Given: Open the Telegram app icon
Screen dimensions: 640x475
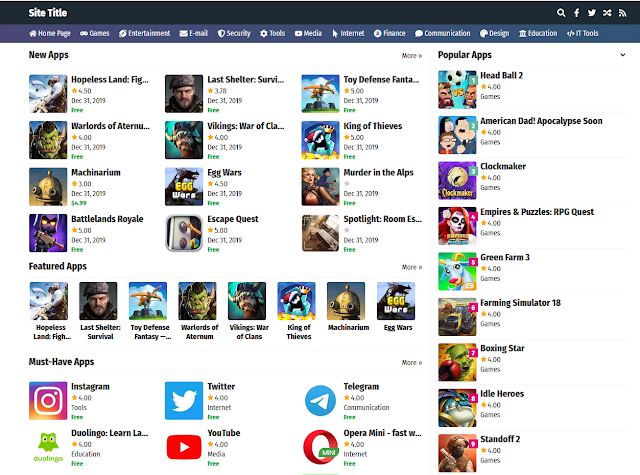Looking at the screenshot, I should coord(320,401).
